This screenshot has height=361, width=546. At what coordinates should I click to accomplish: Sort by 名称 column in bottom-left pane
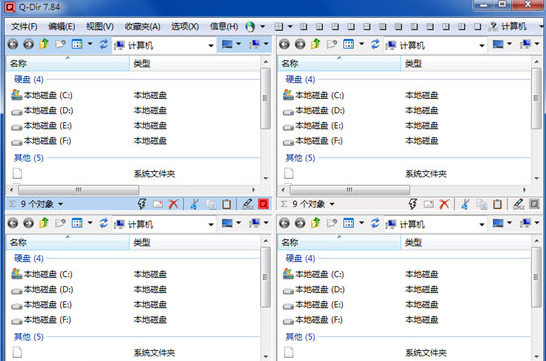pos(68,243)
